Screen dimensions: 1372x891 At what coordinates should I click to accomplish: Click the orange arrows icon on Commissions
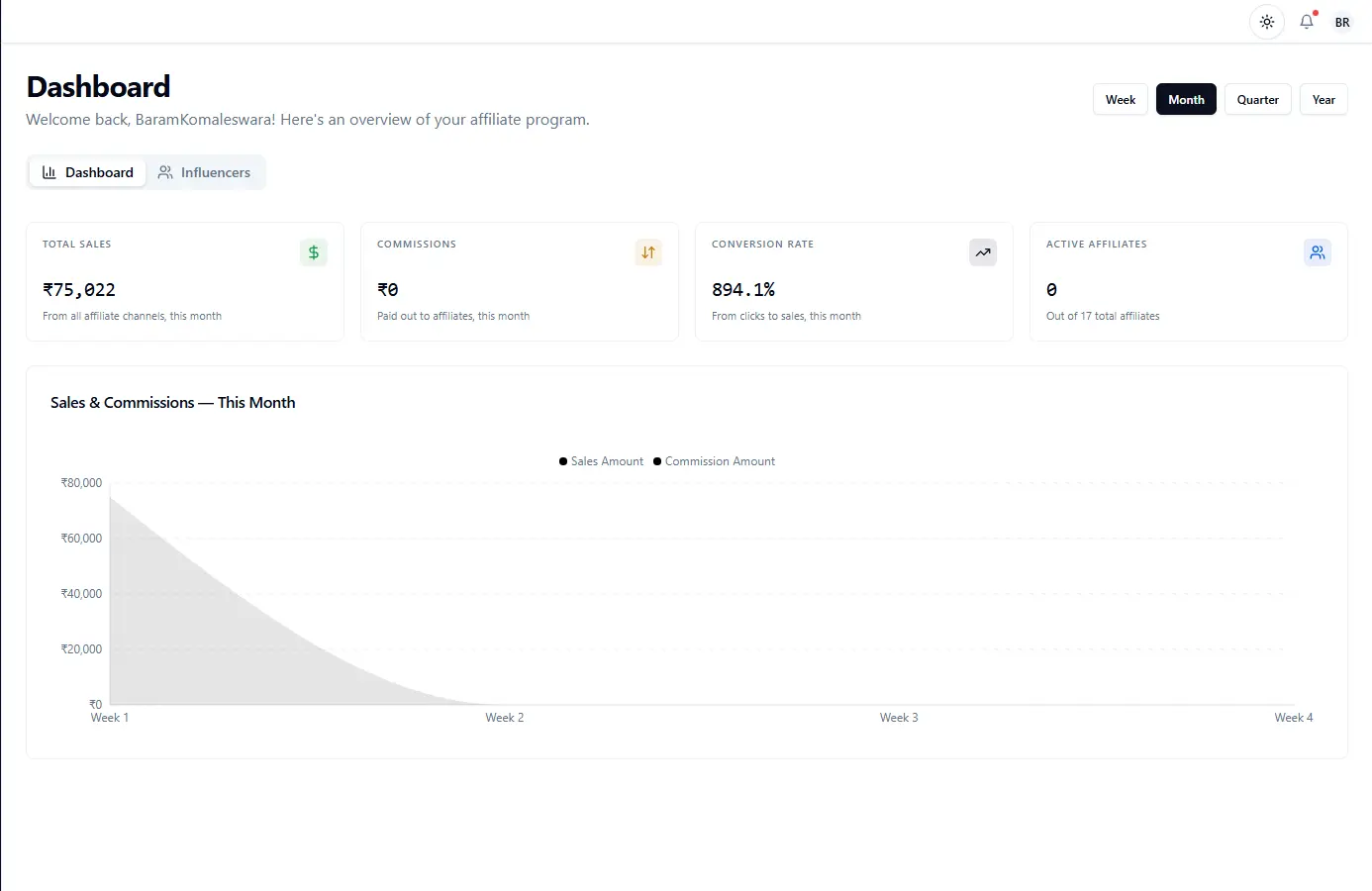(x=648, y=252)
